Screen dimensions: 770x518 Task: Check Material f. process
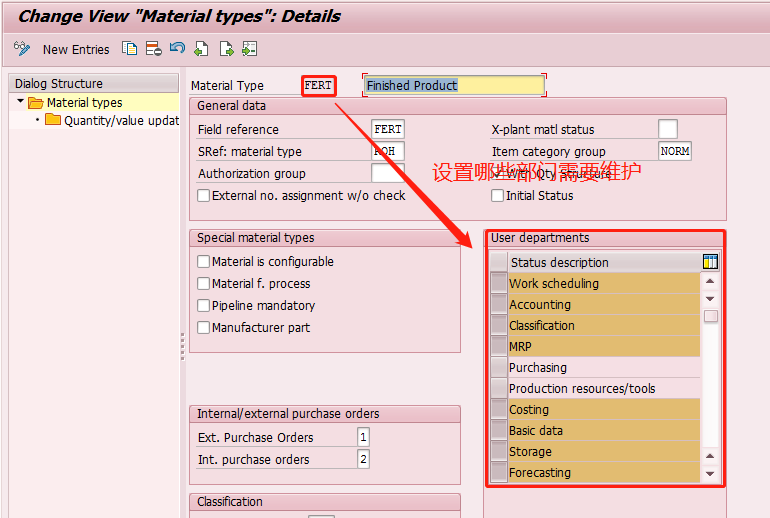click(x=203, y=283)
